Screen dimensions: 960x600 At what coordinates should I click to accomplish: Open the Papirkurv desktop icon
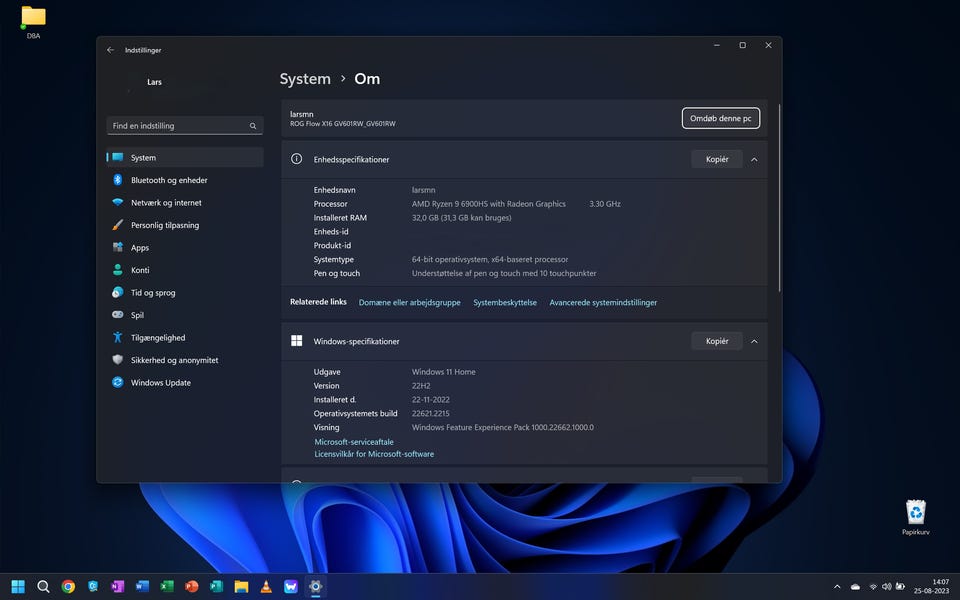[x=915, y=513]
